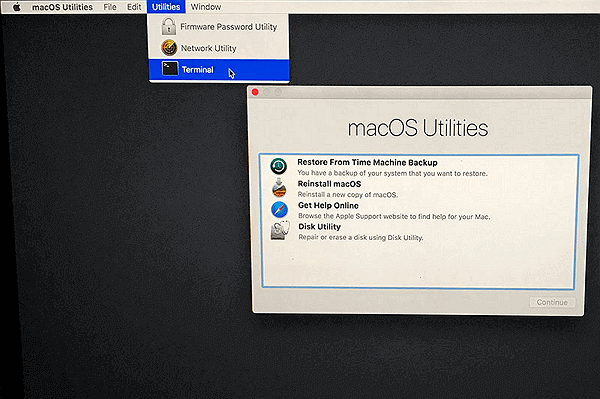
Task: Click the Network Utility radar icon
Action: (x=169, y=48)
